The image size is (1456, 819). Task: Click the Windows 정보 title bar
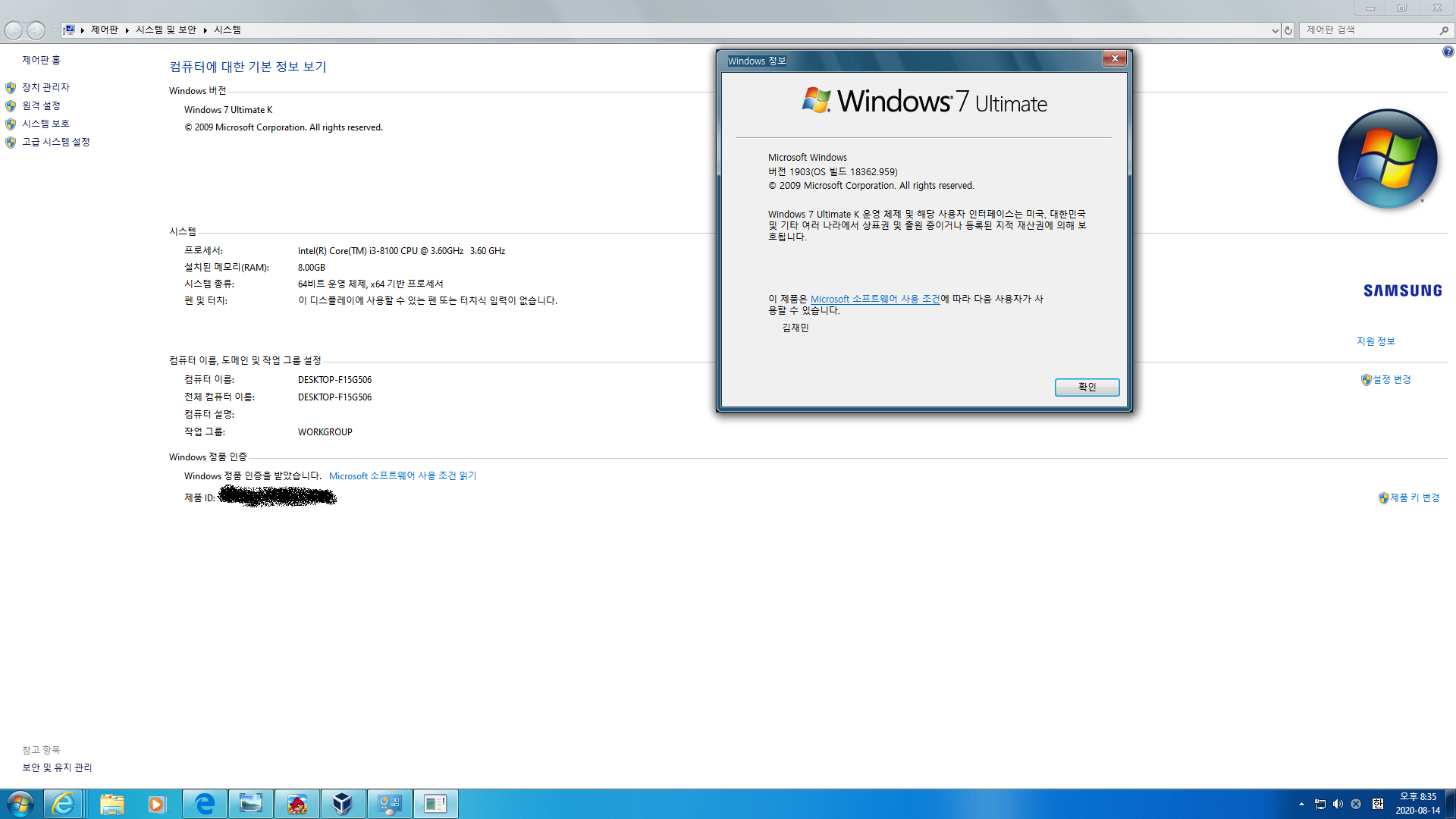tap(910, 61)
